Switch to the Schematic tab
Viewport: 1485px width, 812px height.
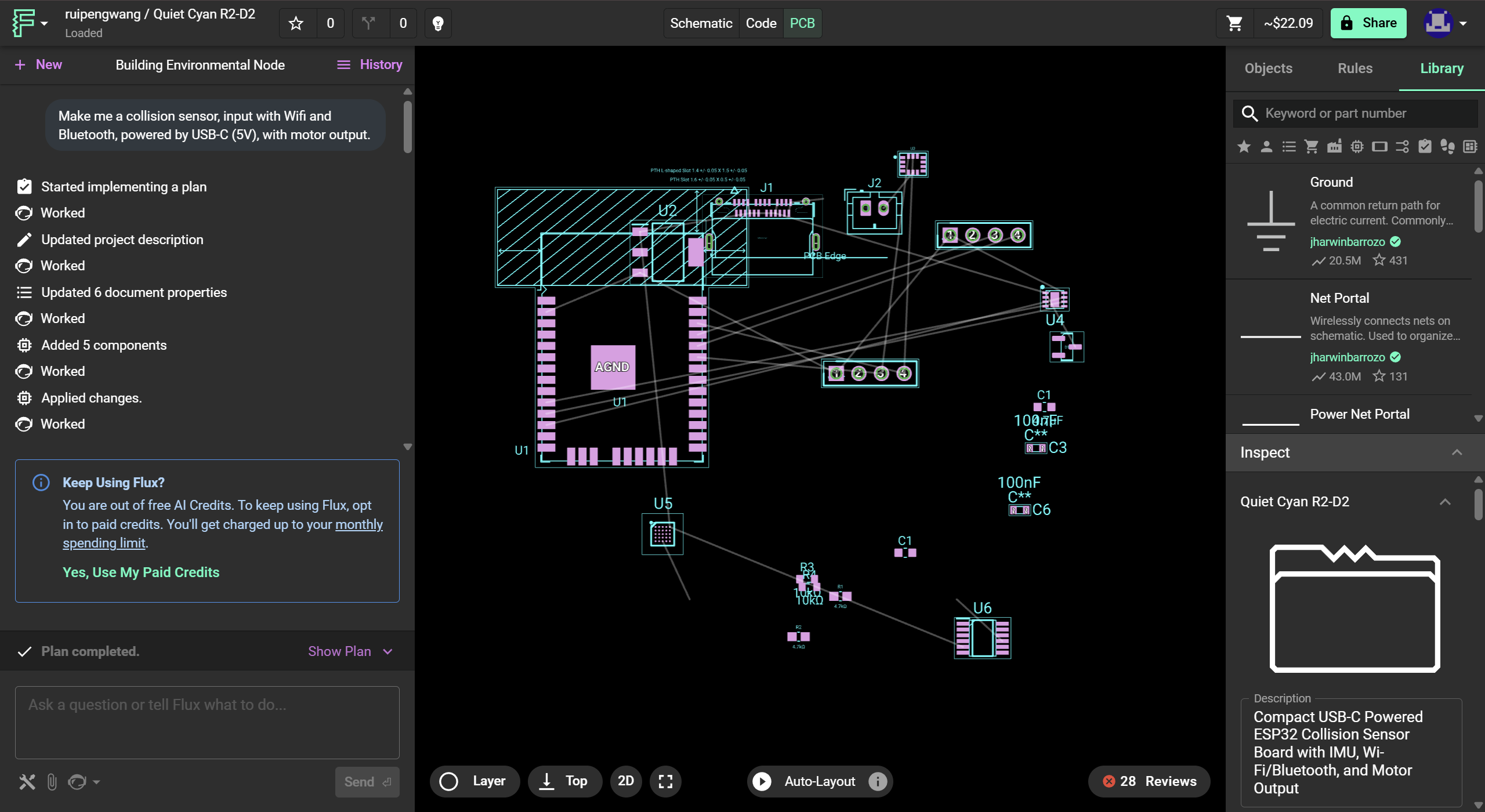coord(701,23)
